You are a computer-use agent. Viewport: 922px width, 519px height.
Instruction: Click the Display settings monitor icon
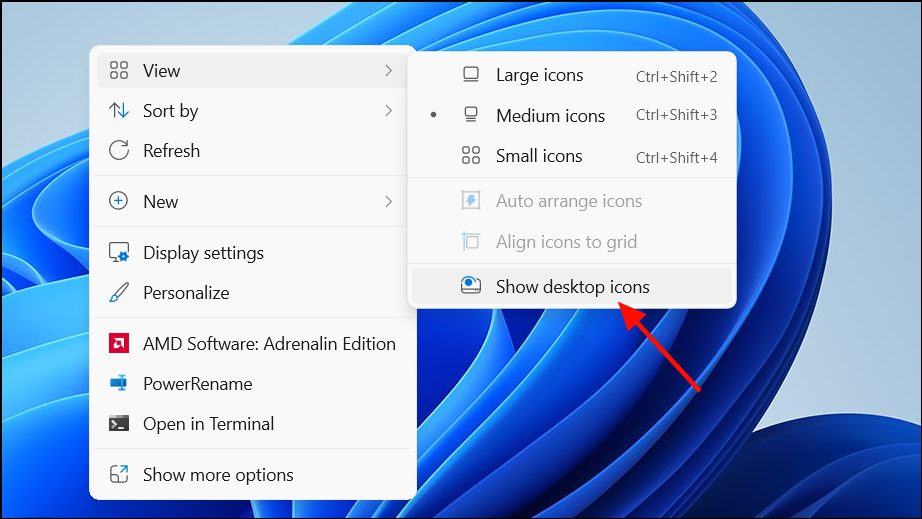119,253
